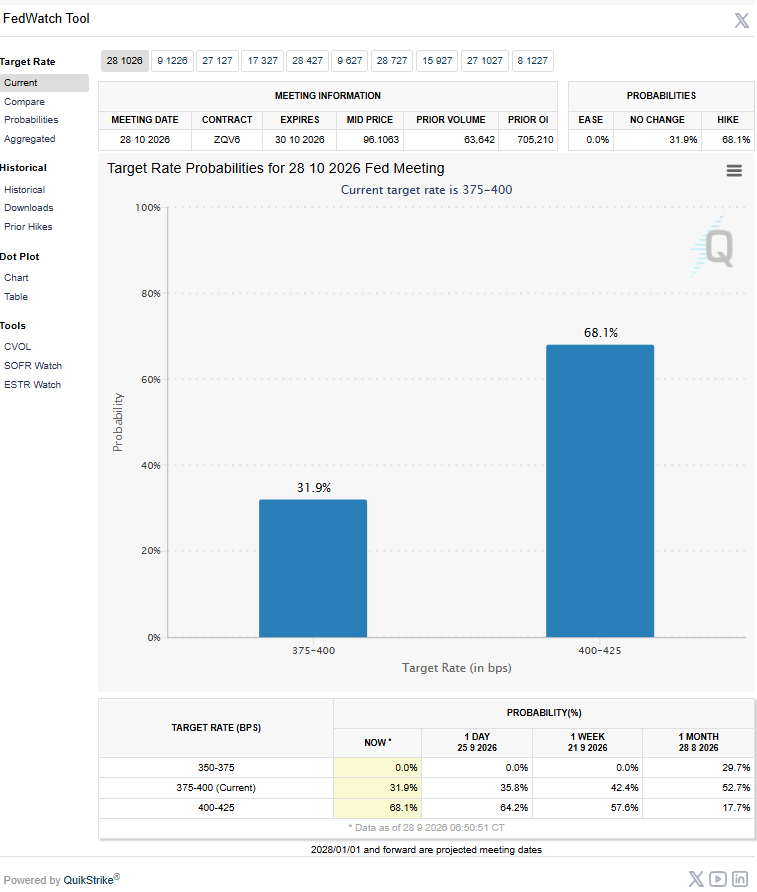
Task: Open Probabilities in the sidebar
Action: tap(31, 120)
